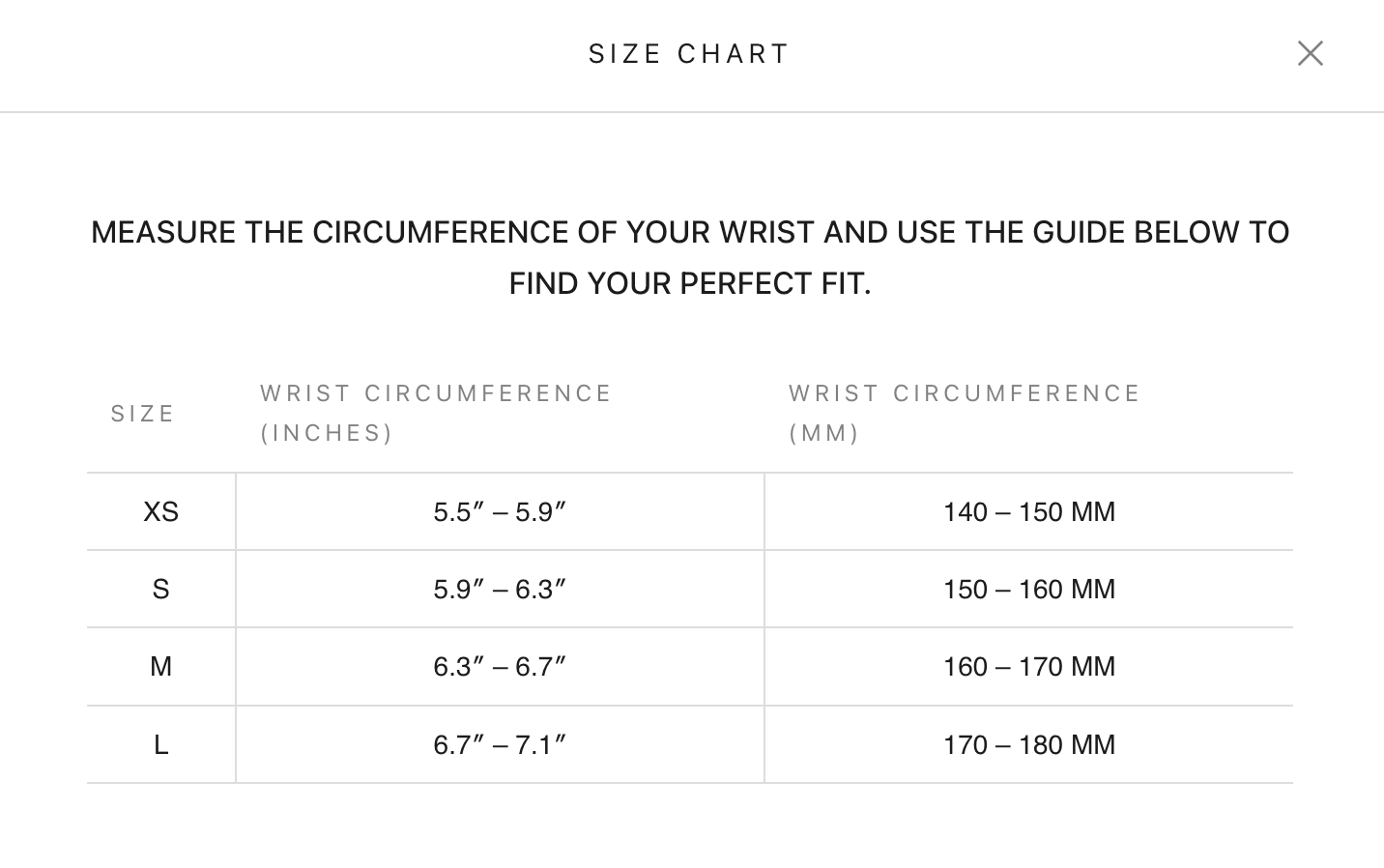This screenshot has width=1384, height=868.
Task: Click the dialog's top header bar
Action: 692,55
